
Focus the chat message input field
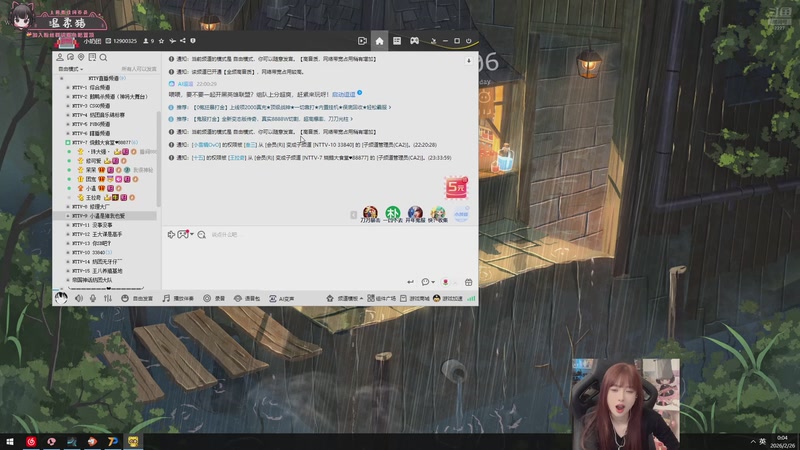pos(319,254)
